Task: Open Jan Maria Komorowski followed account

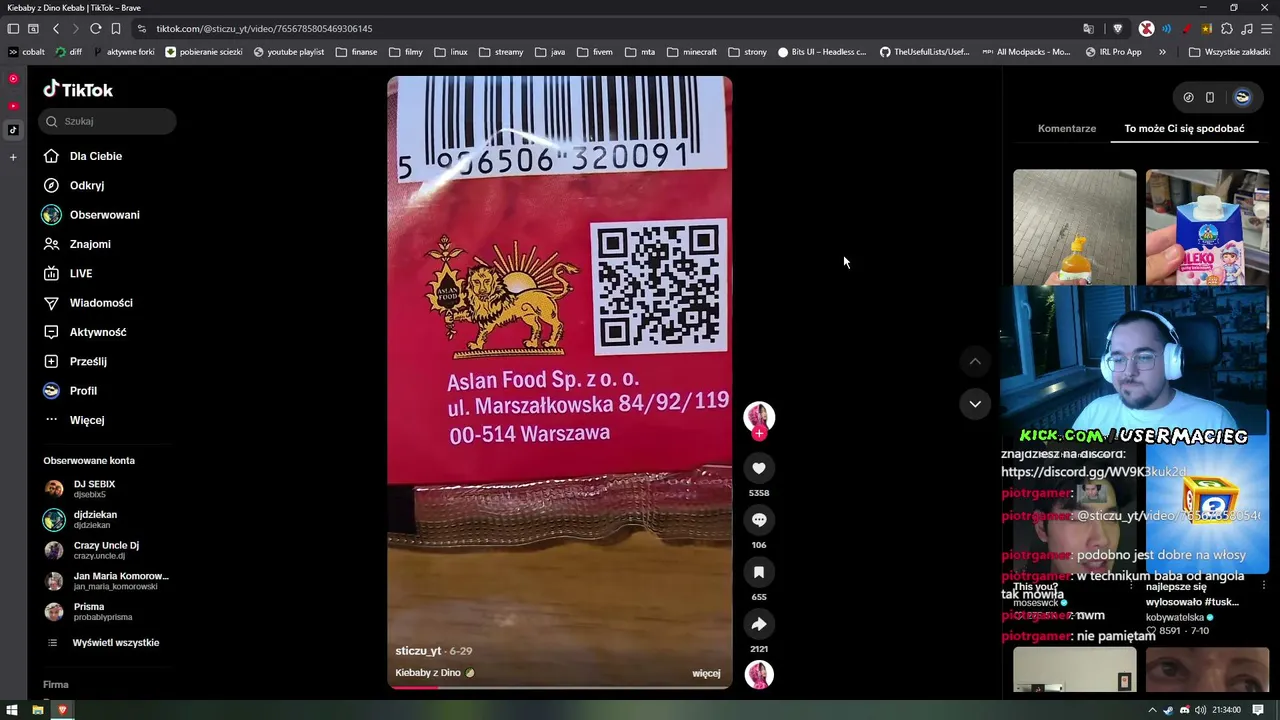Action: point(121,581)
